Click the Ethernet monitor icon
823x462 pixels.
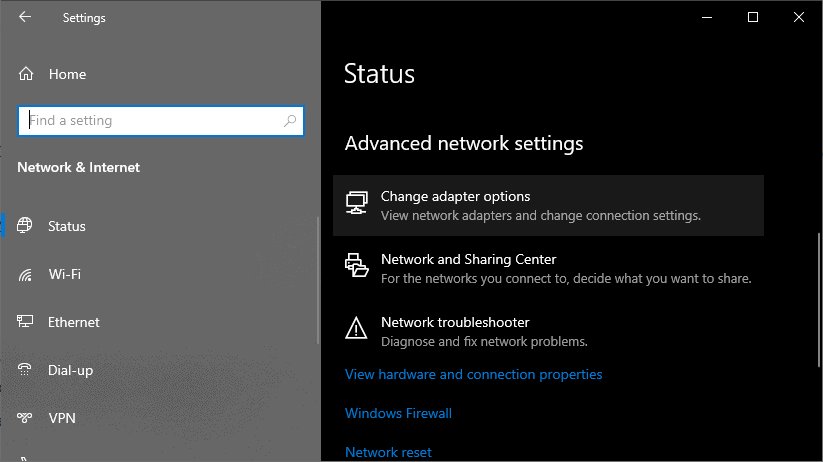coord(26,322)
